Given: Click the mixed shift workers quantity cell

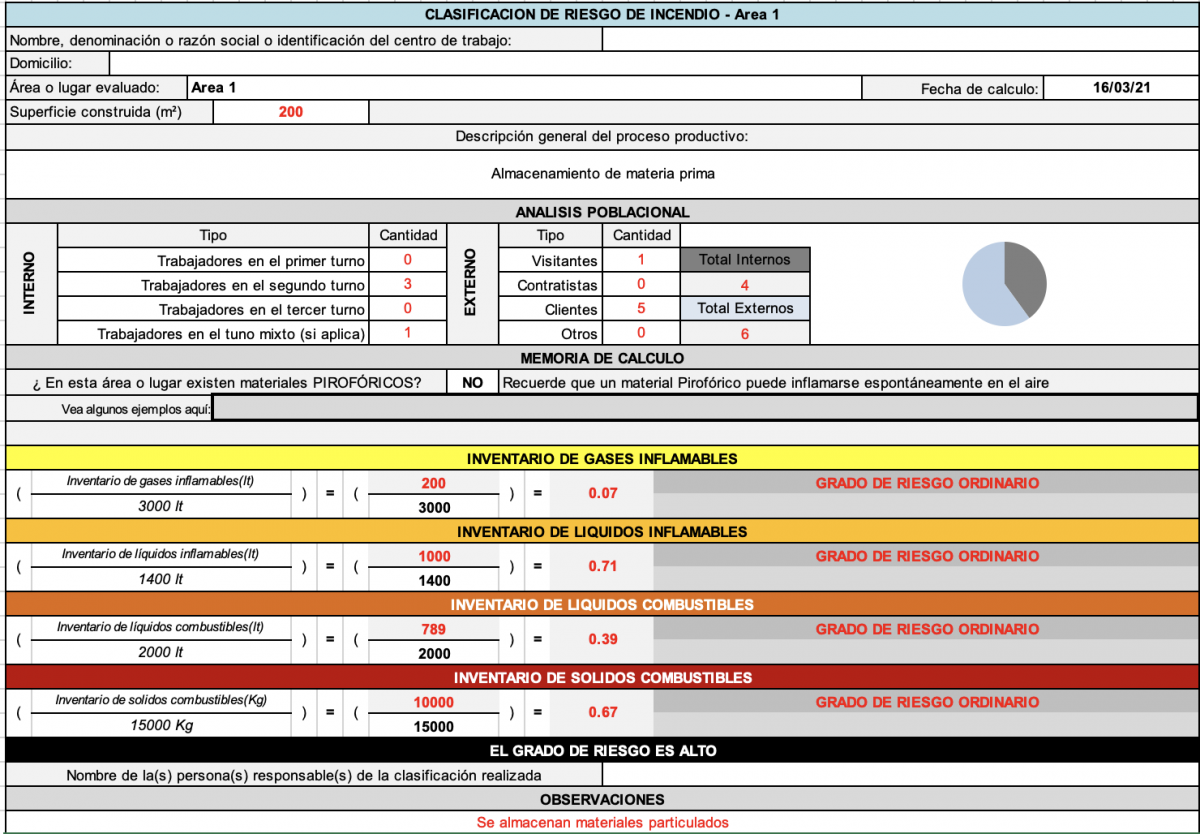Looking at the screenshot, I should coord(408,333).
